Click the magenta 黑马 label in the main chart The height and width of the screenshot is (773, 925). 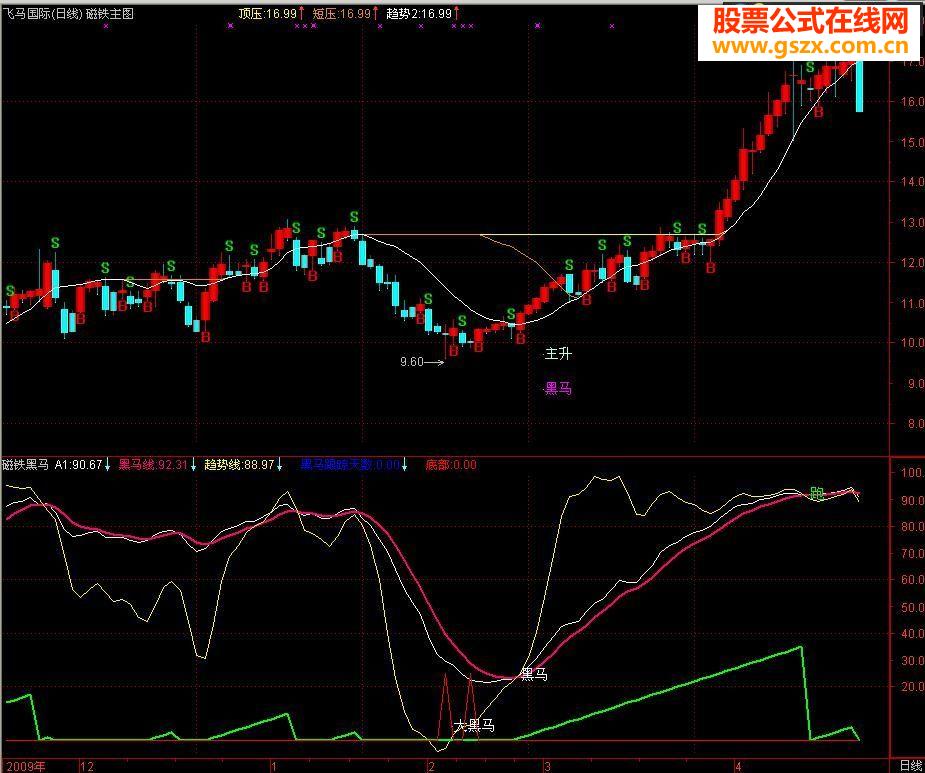(x=558, y=388)
